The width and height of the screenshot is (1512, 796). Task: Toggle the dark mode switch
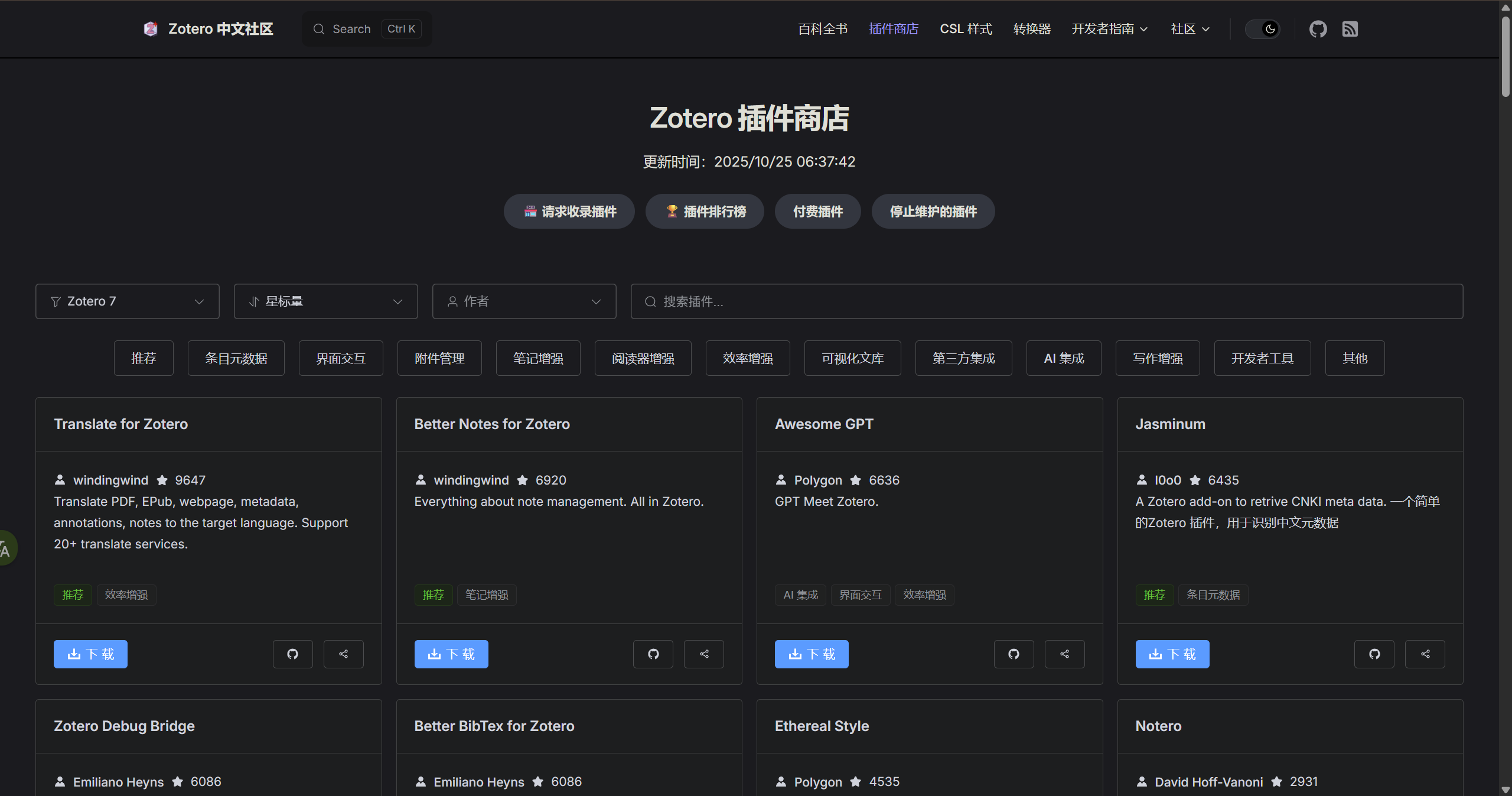point(1262,29)
